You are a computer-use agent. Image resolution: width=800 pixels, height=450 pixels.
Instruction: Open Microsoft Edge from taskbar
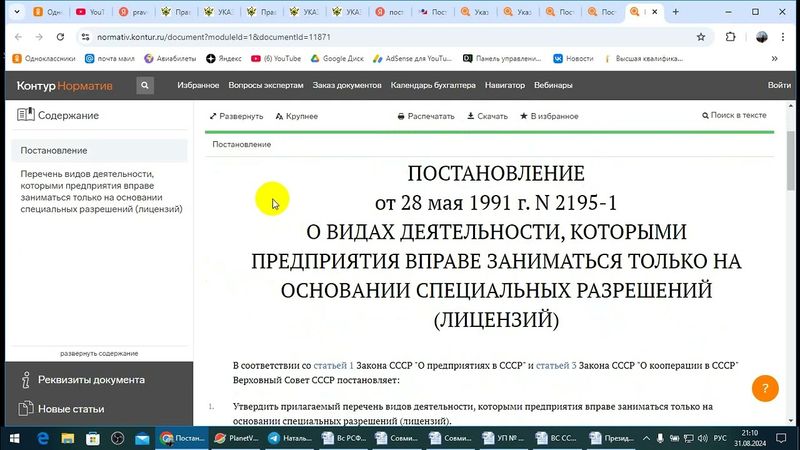pos(43,438)
